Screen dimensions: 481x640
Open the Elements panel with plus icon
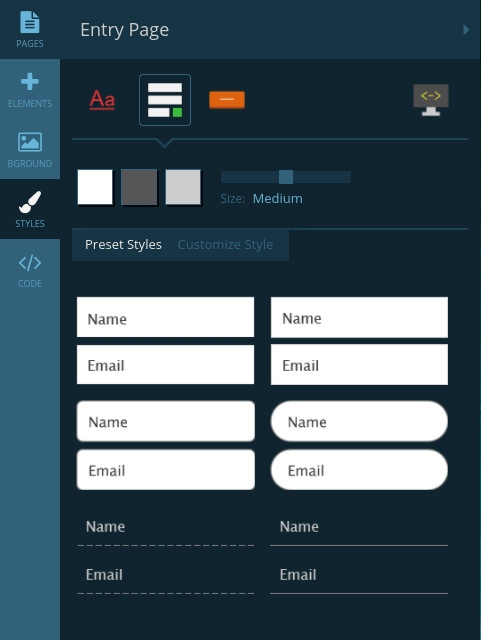[x=30, y=89]
